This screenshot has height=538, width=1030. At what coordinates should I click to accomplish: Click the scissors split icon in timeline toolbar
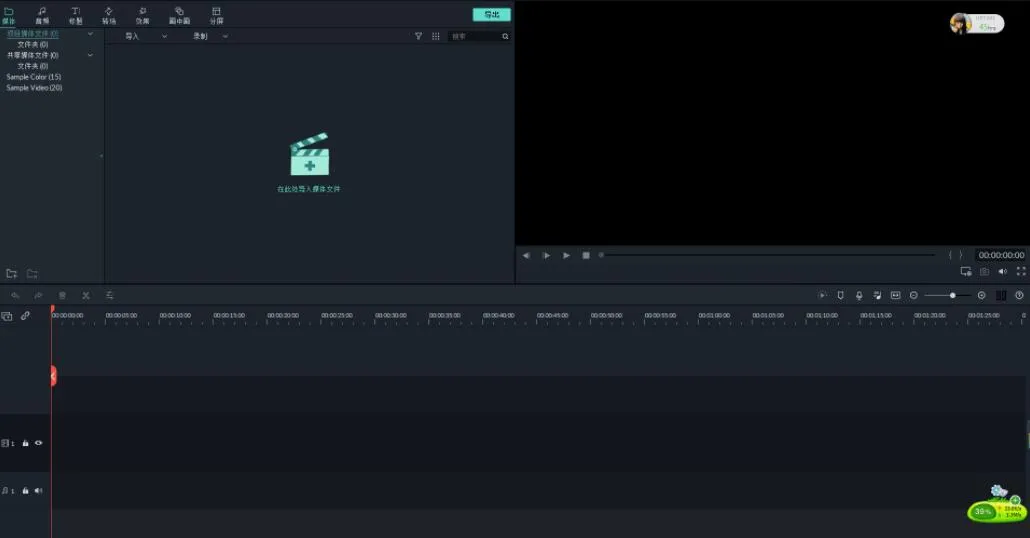click(86, 296)
